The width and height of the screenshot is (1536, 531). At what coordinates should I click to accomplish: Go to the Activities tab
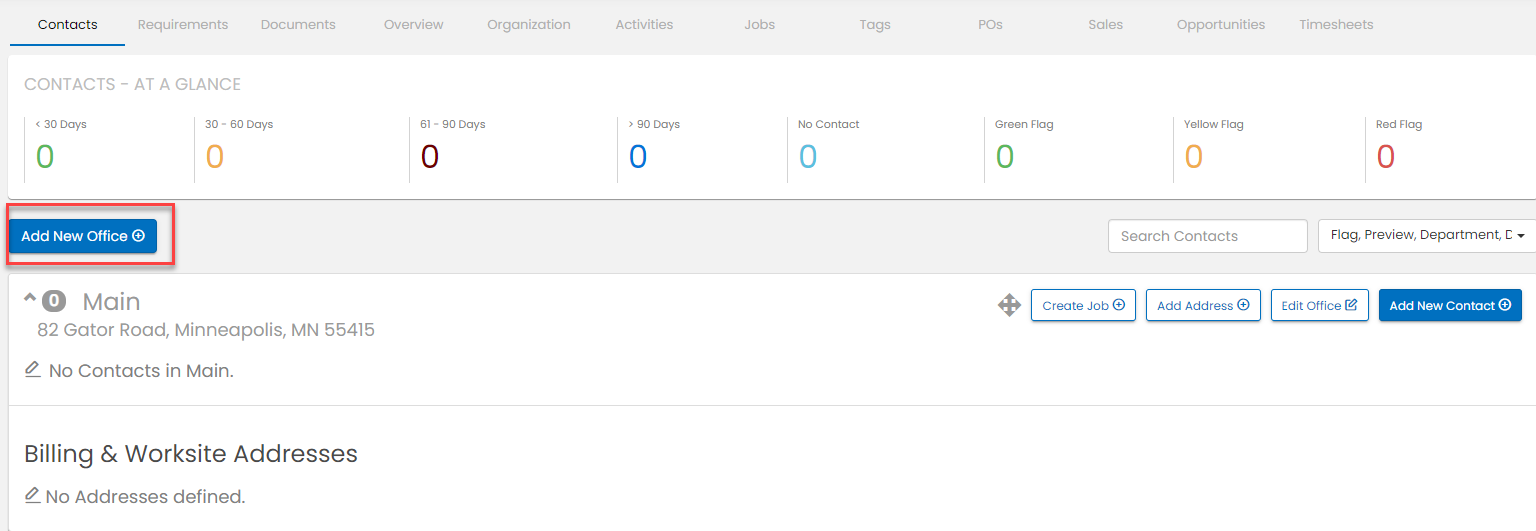click(x=644, y=24)
